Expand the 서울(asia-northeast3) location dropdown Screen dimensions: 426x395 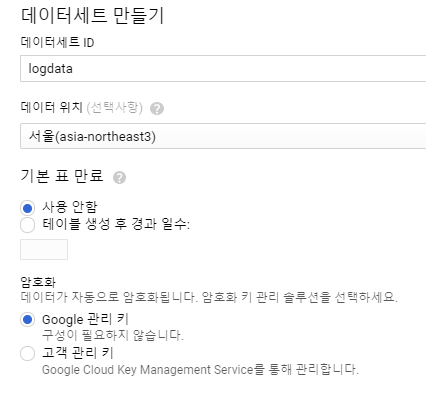click(x=223, y=136)
